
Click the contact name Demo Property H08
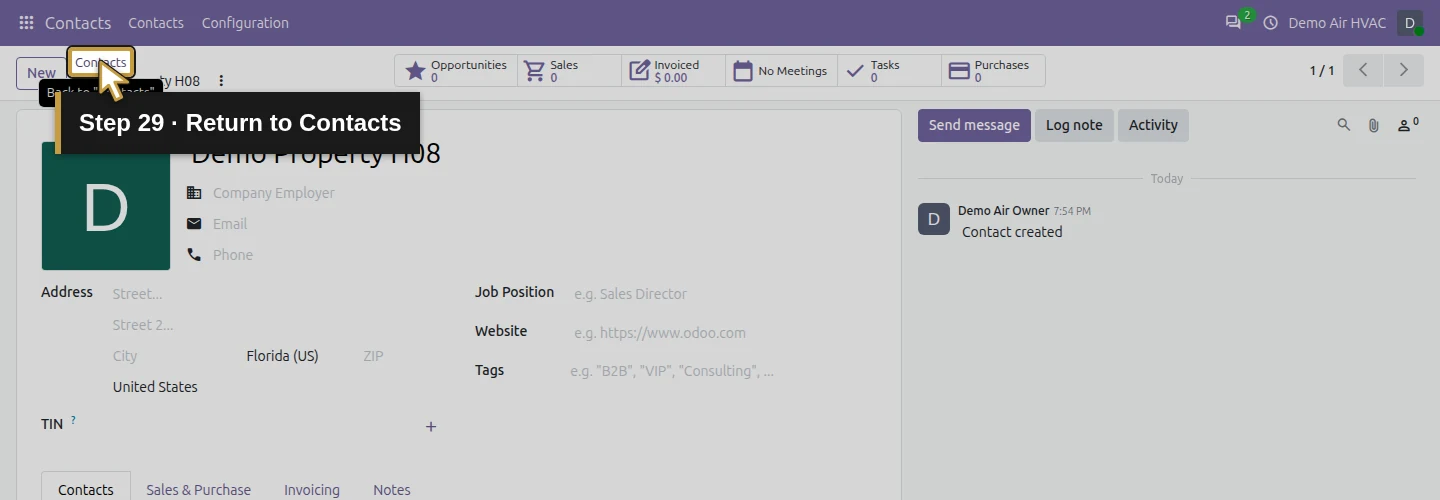tap(316, 153)
